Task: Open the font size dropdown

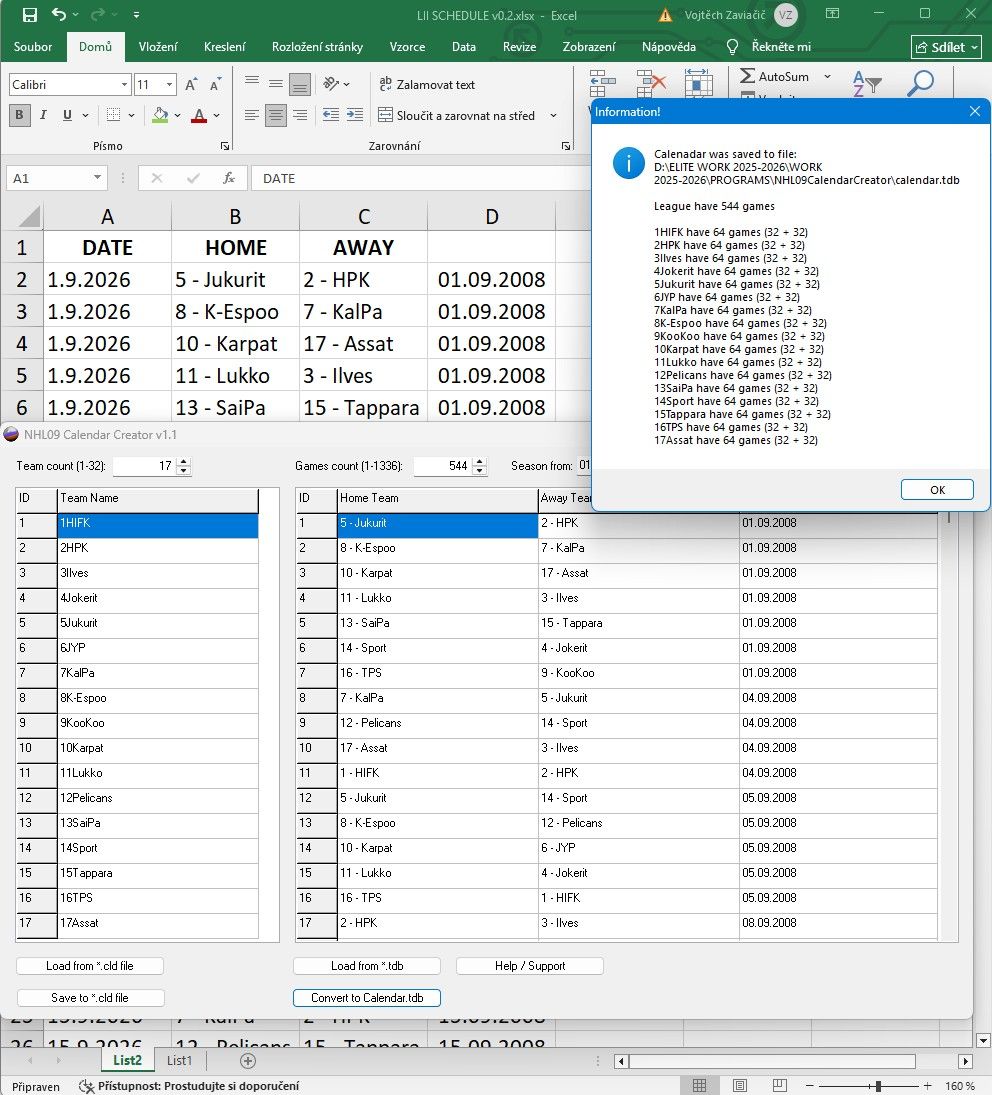Action: point(169,84)
